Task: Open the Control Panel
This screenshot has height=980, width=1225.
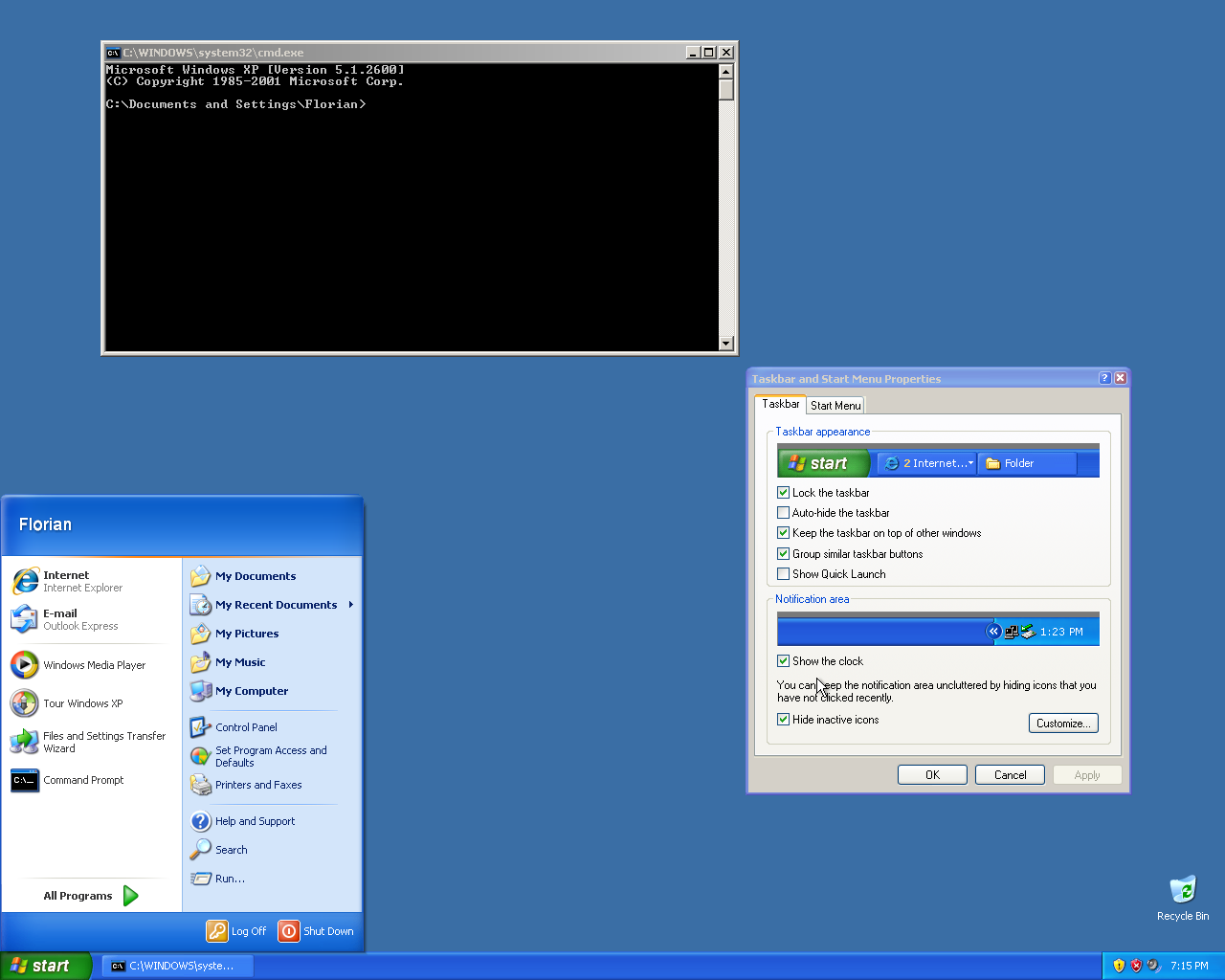Action: 245,727
